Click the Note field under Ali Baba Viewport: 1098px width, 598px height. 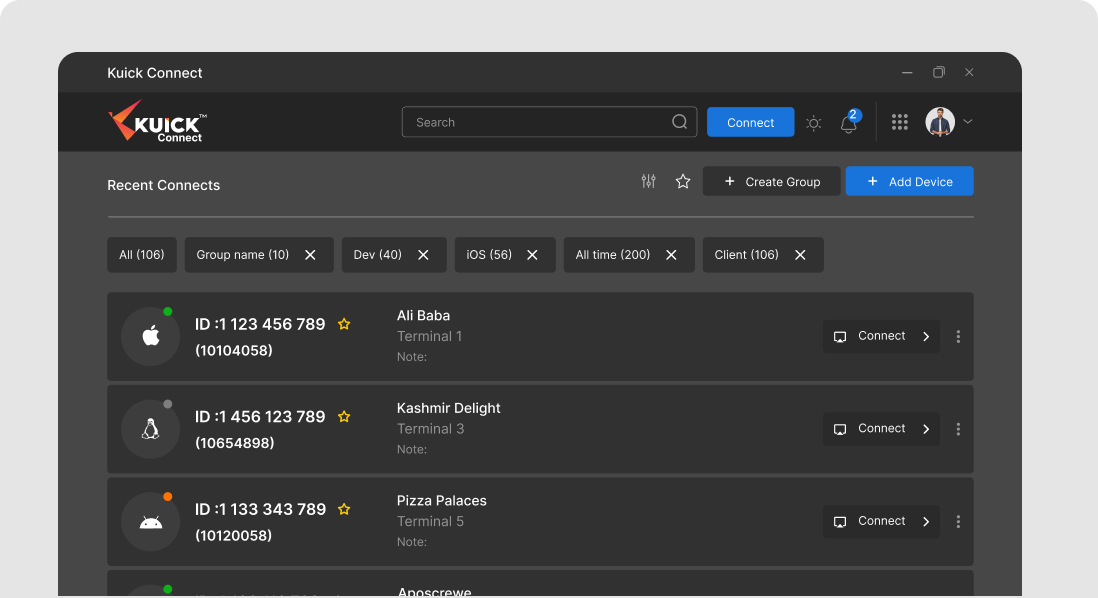pyautogui.click(x=412, y=356)
